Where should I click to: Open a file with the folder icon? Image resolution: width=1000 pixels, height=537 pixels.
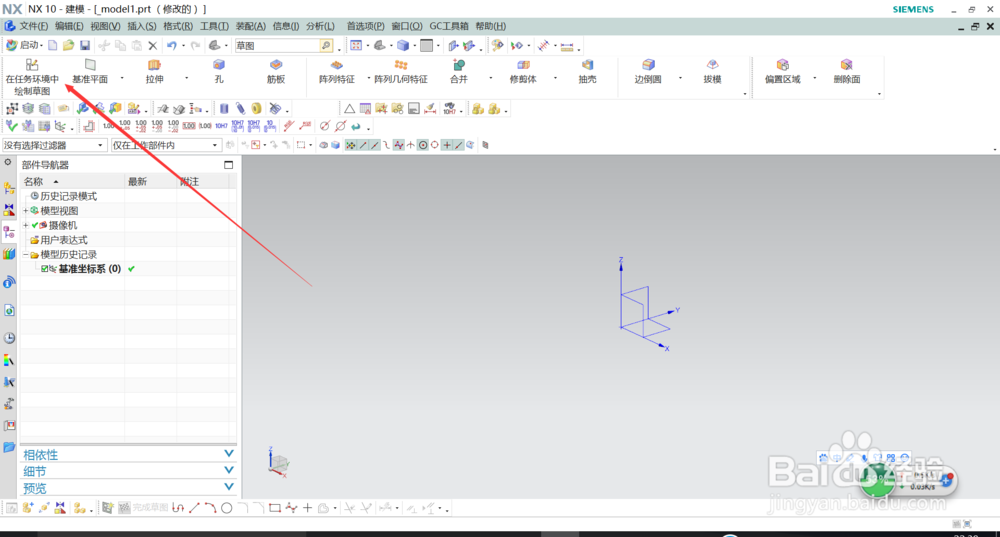tap(68, 45)
